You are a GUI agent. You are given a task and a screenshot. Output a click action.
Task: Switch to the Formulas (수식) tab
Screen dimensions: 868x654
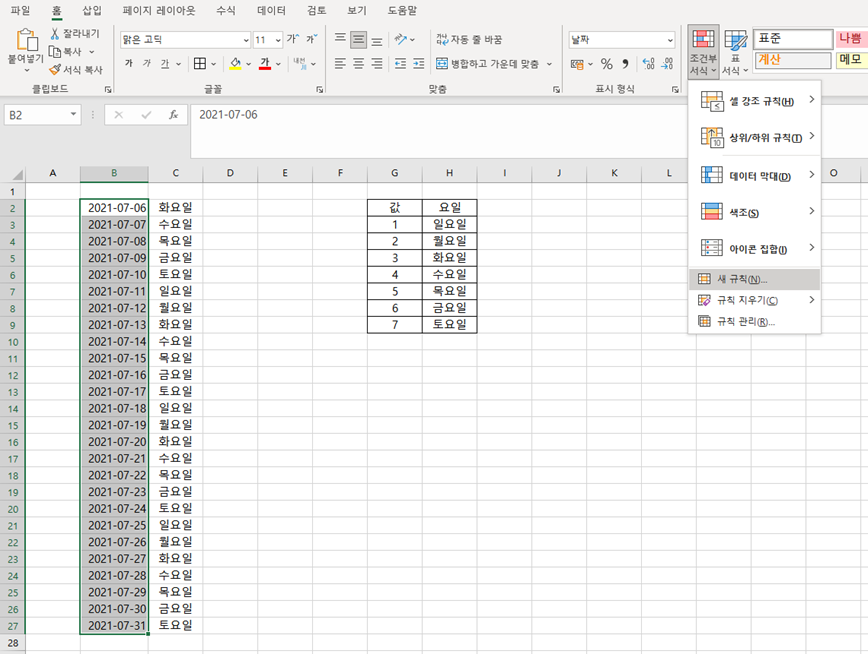[x=225, y=11]
